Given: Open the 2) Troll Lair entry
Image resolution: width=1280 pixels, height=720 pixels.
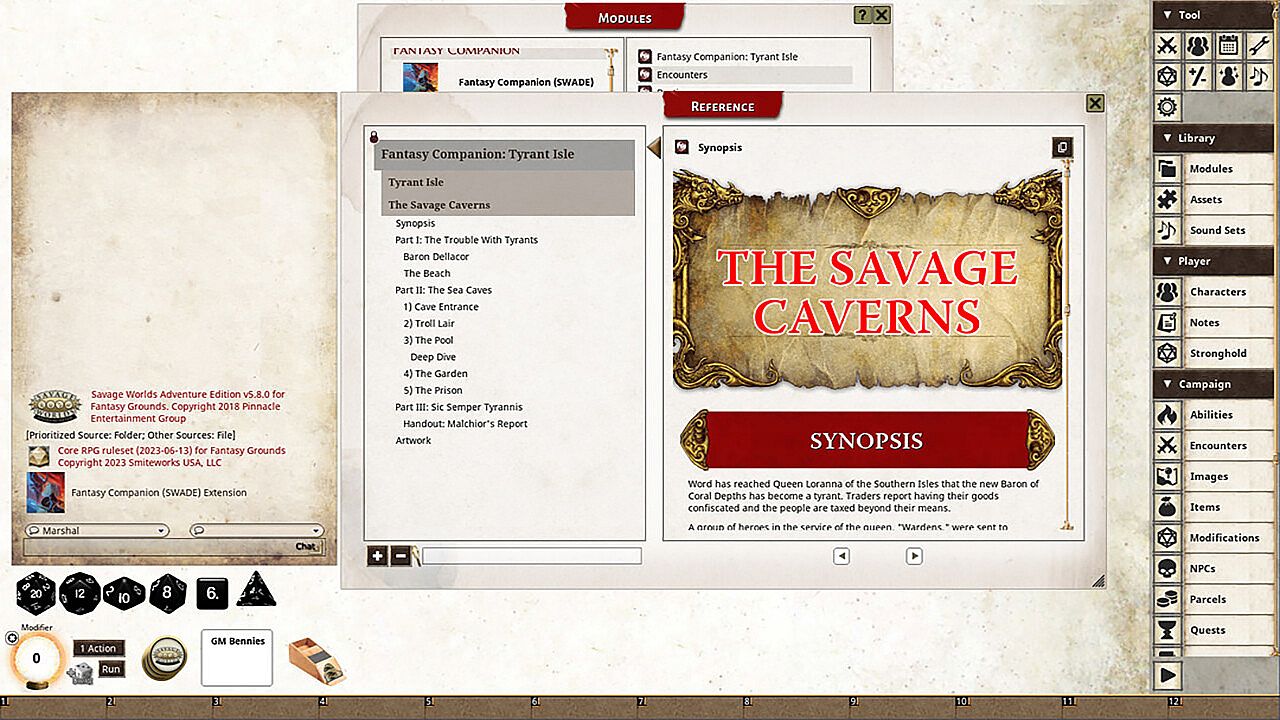Looking at the screenshot, I should click(429, 324).
